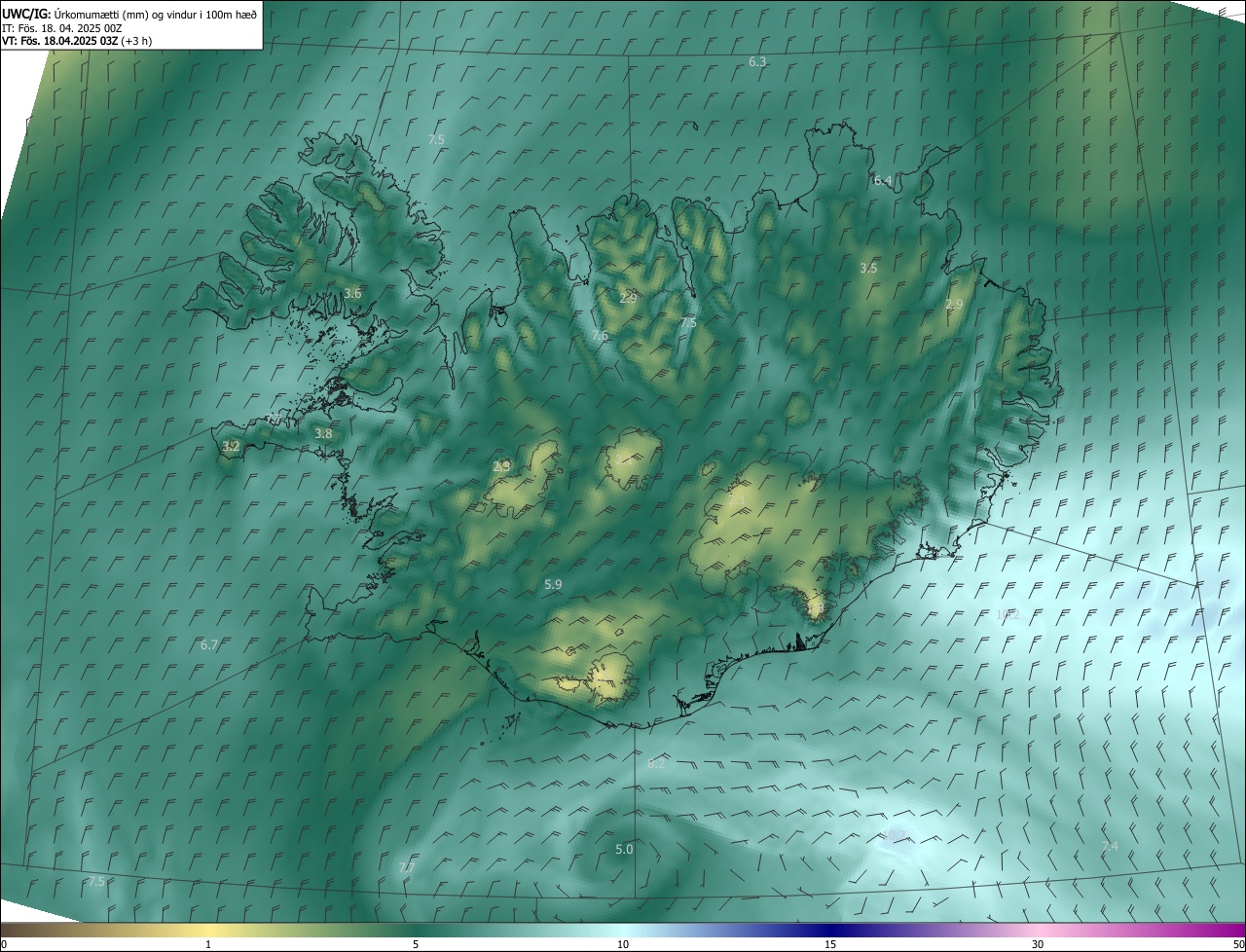This screenshot has width=1246, height=952.
Task: Click the 0 tick on color scale
Action: [x=4, y=944]
